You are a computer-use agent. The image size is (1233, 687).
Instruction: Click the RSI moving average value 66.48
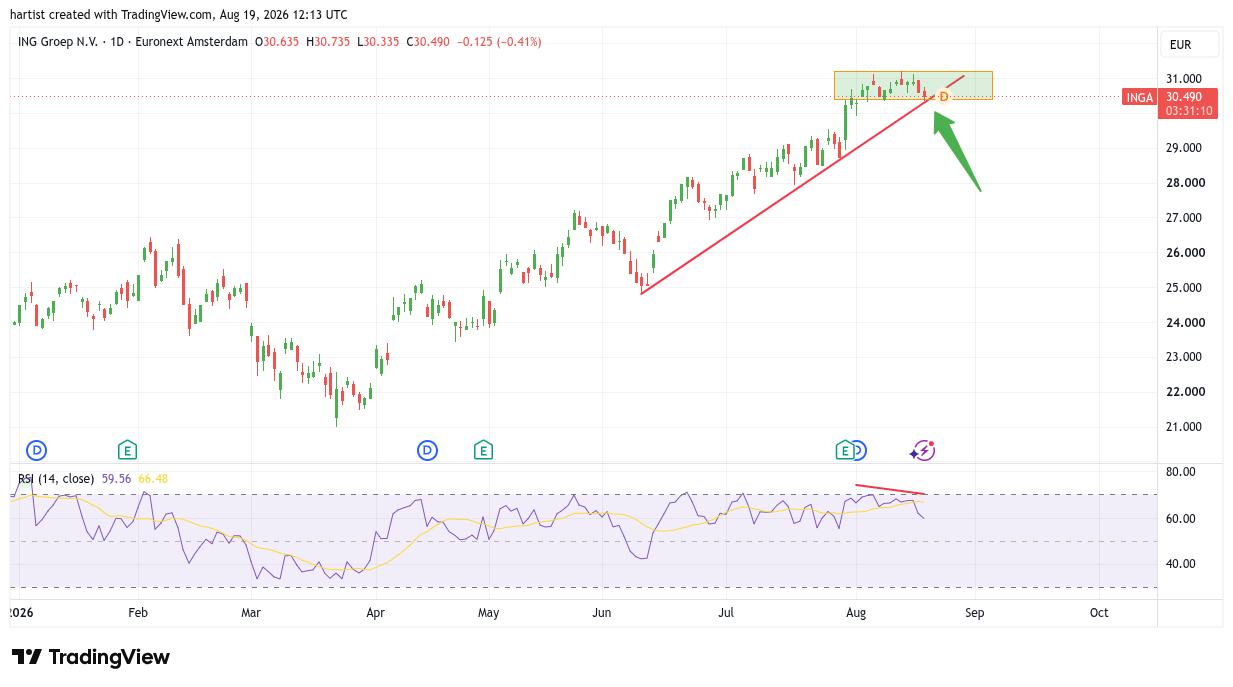click(x=153, y=478)
